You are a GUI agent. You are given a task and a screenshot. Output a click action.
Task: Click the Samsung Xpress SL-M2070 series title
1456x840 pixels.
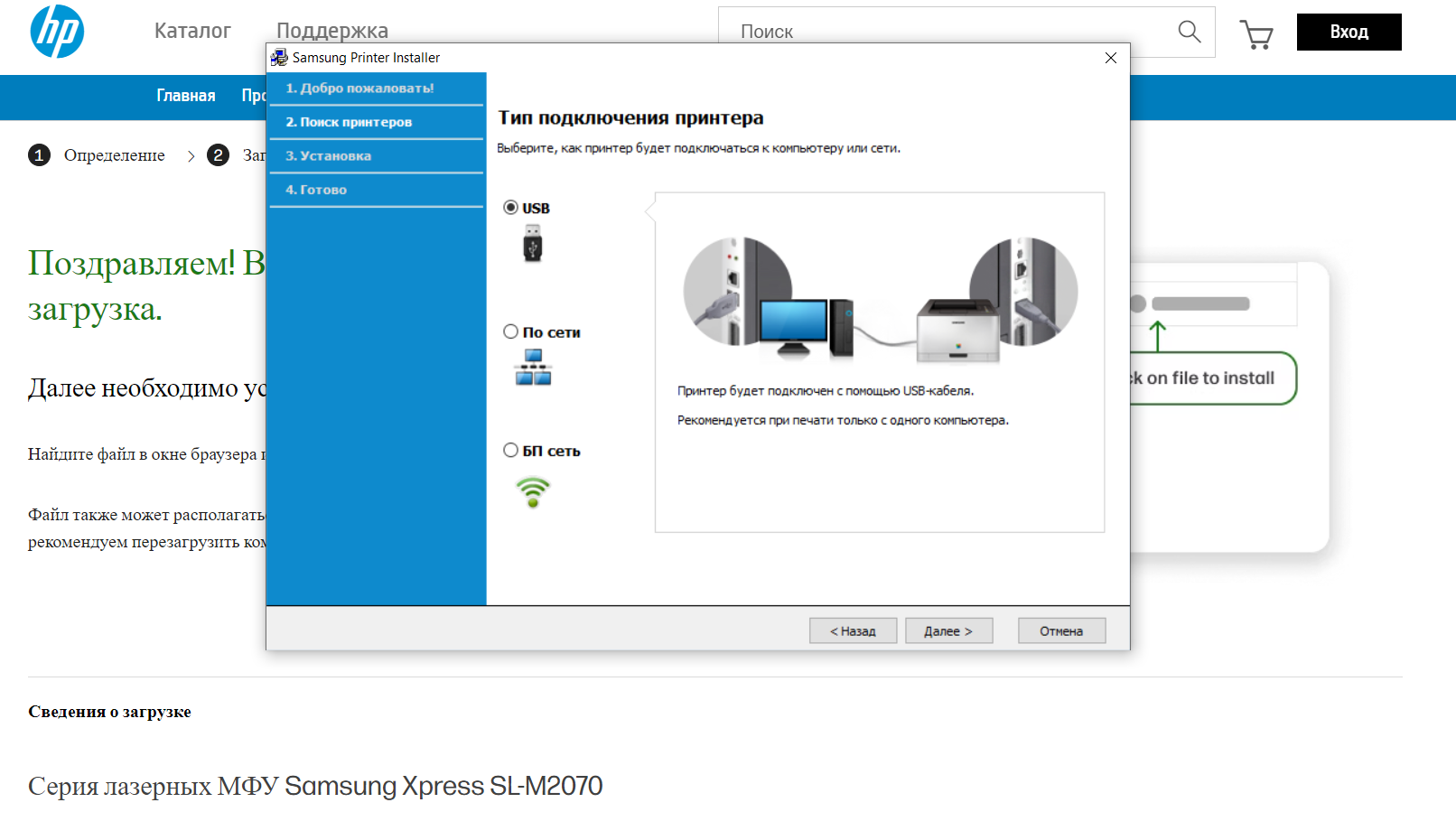(x=315, y=786)
